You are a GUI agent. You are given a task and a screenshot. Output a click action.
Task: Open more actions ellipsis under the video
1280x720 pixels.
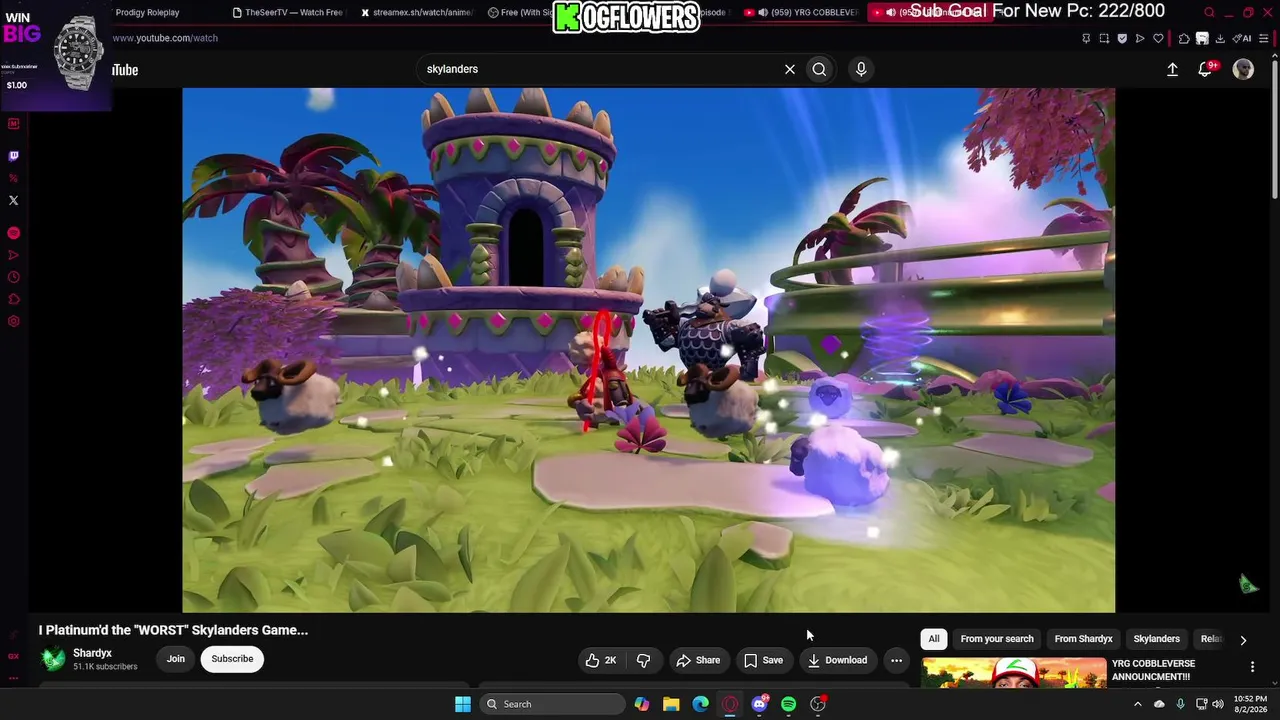(896, 660)
